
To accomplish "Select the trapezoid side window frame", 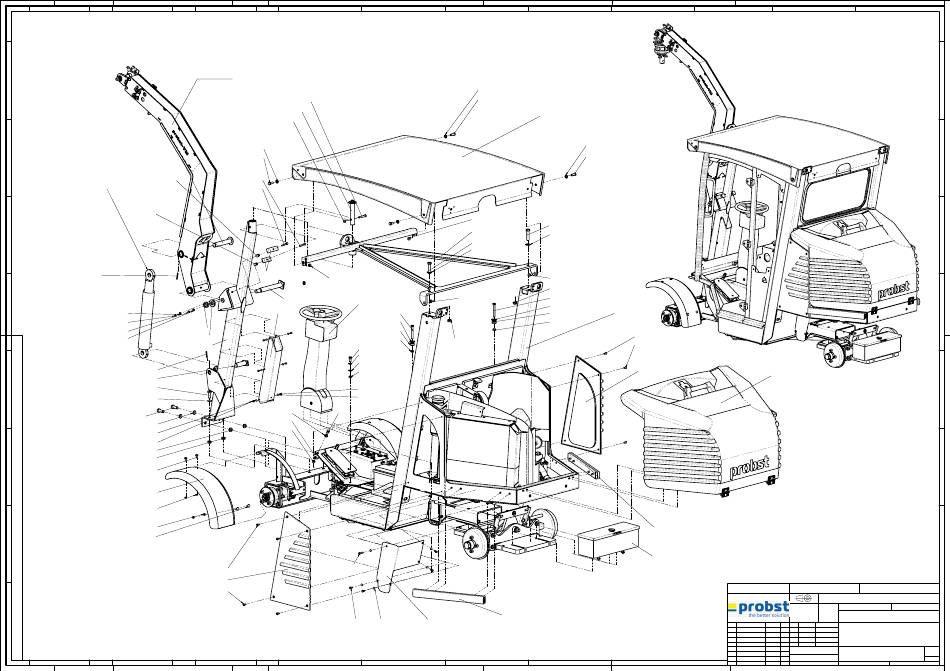I will pos(582,402).
